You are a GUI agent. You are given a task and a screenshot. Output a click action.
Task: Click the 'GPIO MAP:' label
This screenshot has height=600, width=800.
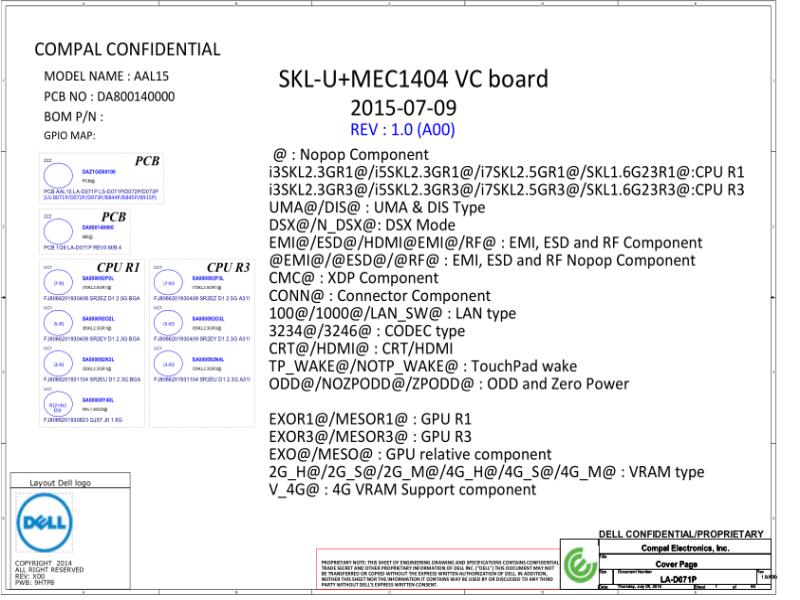point(69,136)
